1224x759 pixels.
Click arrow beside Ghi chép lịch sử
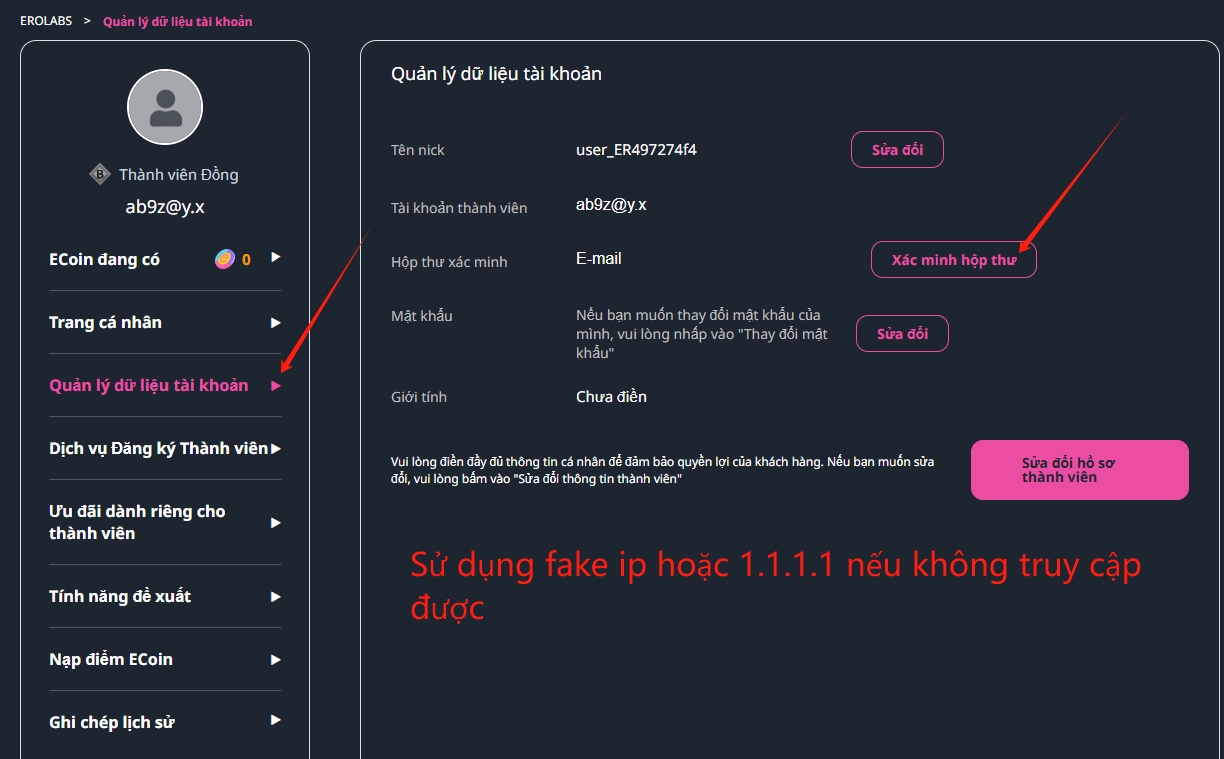pos(276,721)
